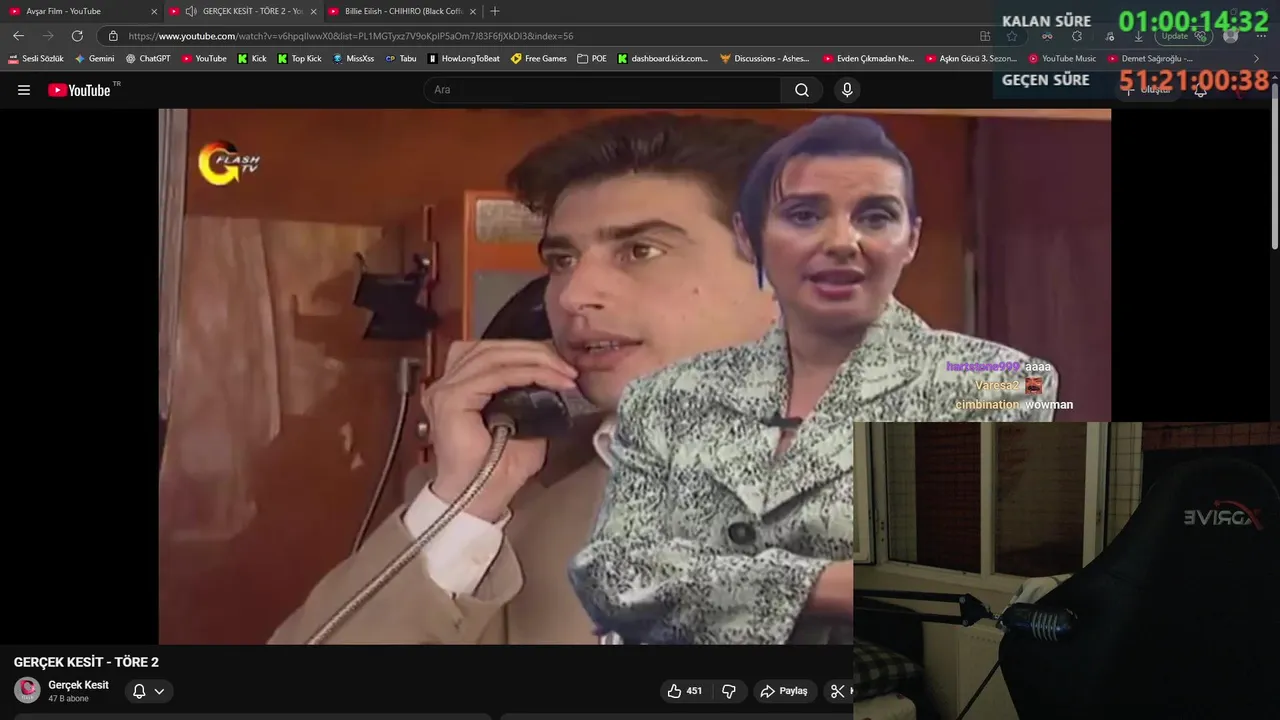The width and height of the screenshot is (1280, 720).
Task: Mute tab via speaker icon on TÖRE 2 tab
Action: pos(190,11)
